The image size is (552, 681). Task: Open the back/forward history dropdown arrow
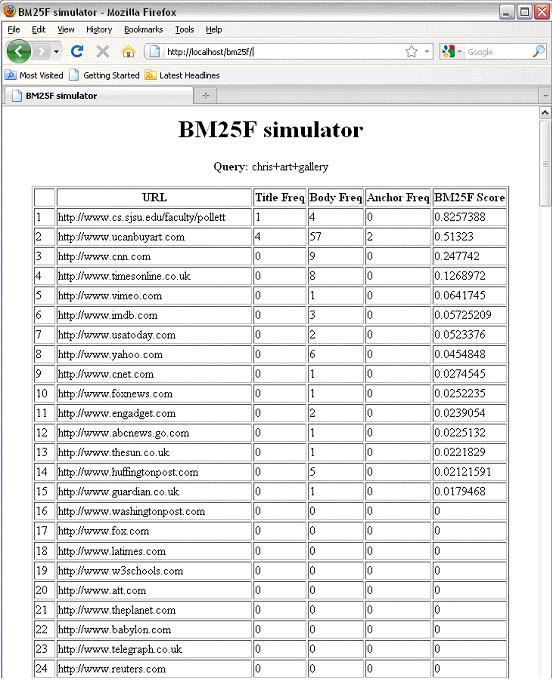(56, 52)
